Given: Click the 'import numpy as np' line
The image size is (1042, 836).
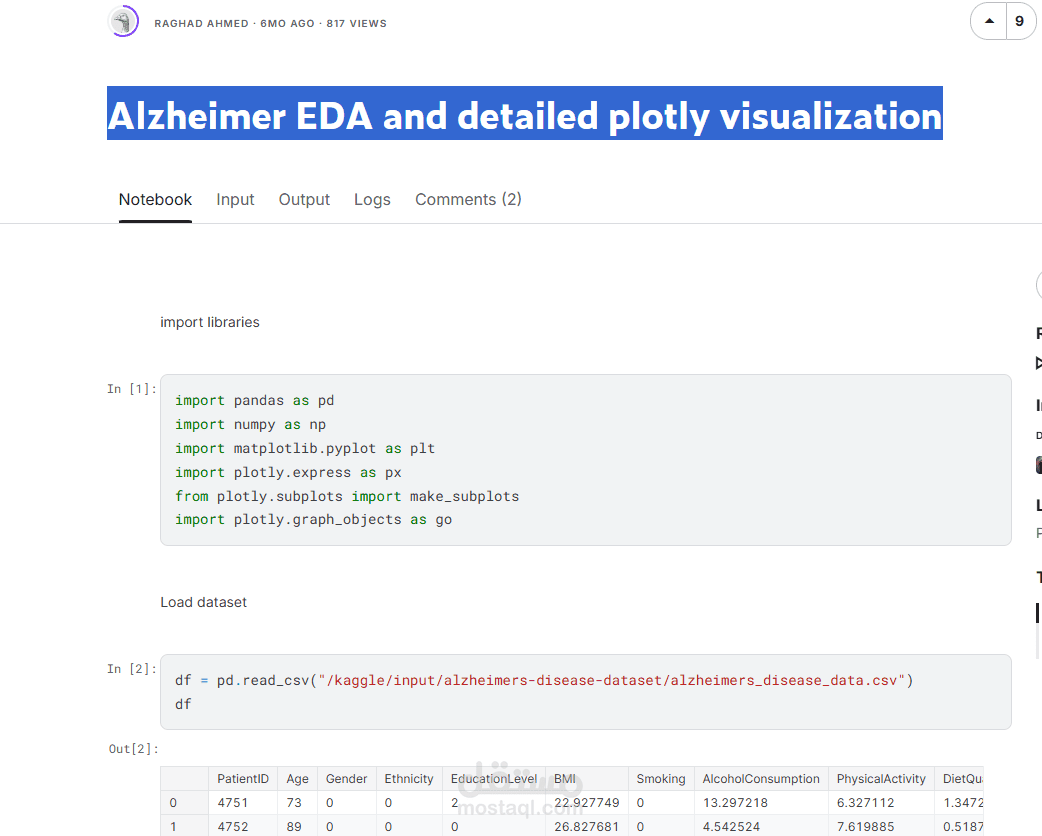Looking at the screenshot, I should pos(251,425).
